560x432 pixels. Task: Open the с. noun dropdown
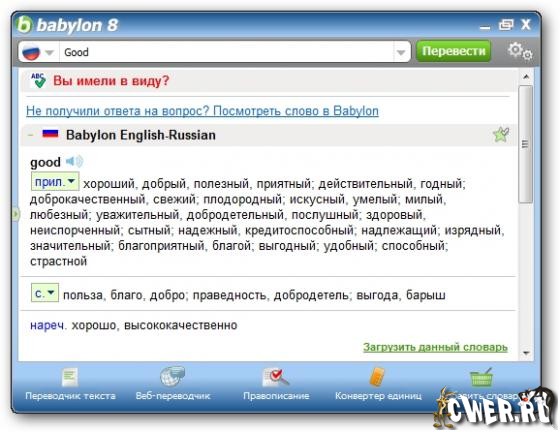tap(45, 293)
